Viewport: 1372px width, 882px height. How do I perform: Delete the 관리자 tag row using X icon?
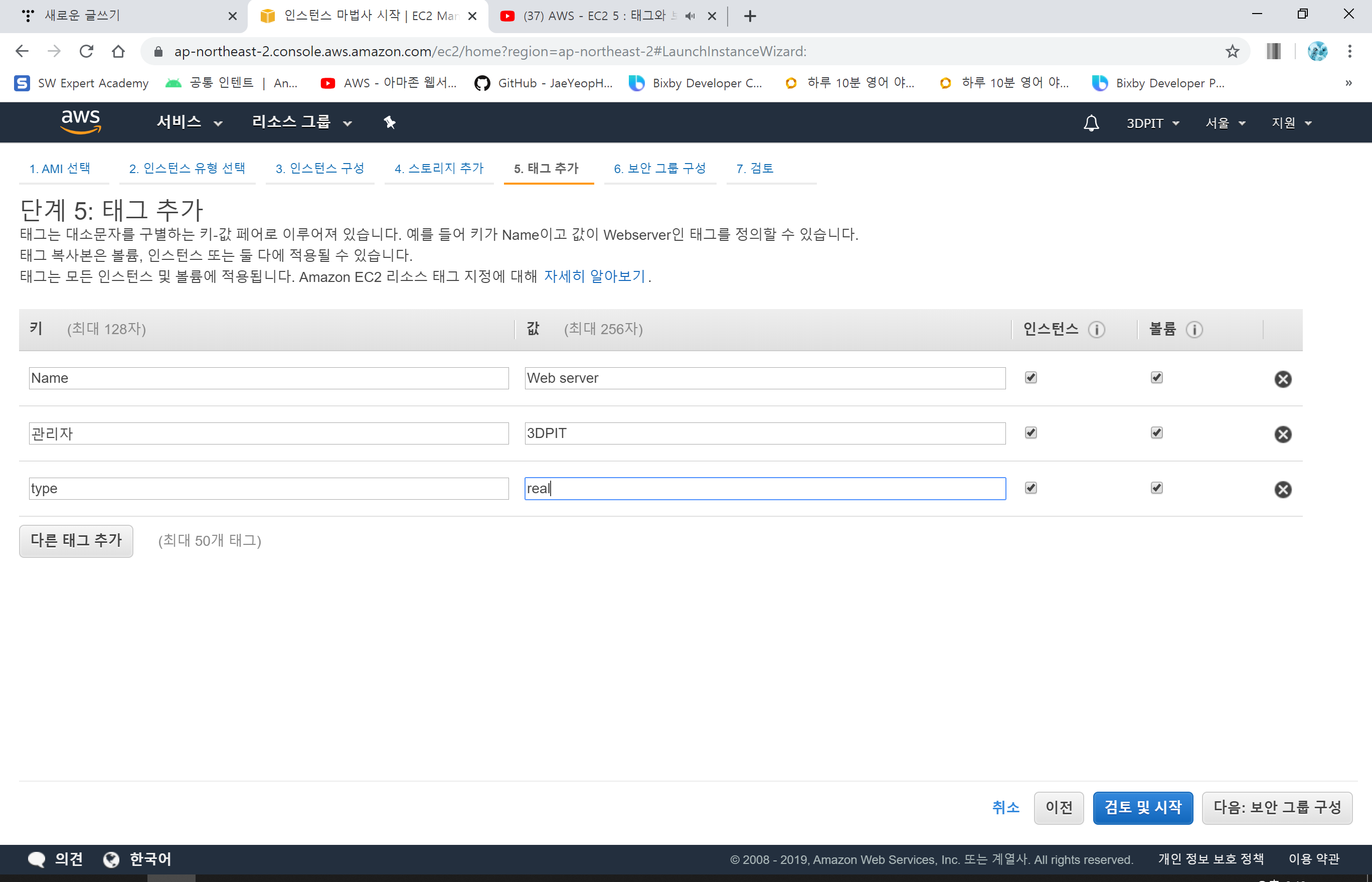tap(1283, 434)
